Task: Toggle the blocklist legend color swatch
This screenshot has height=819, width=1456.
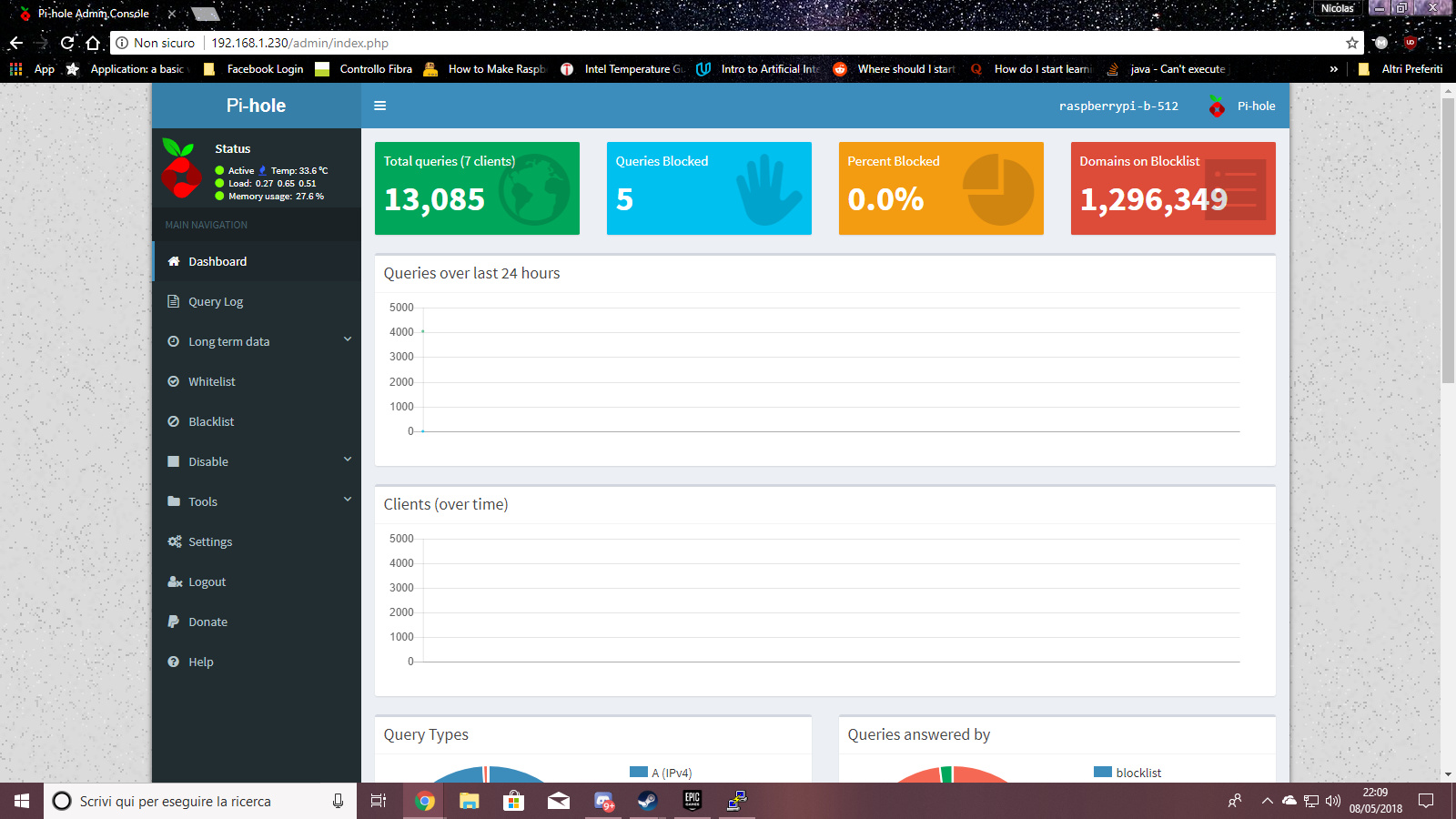Action: click(x=1103, y=772)
